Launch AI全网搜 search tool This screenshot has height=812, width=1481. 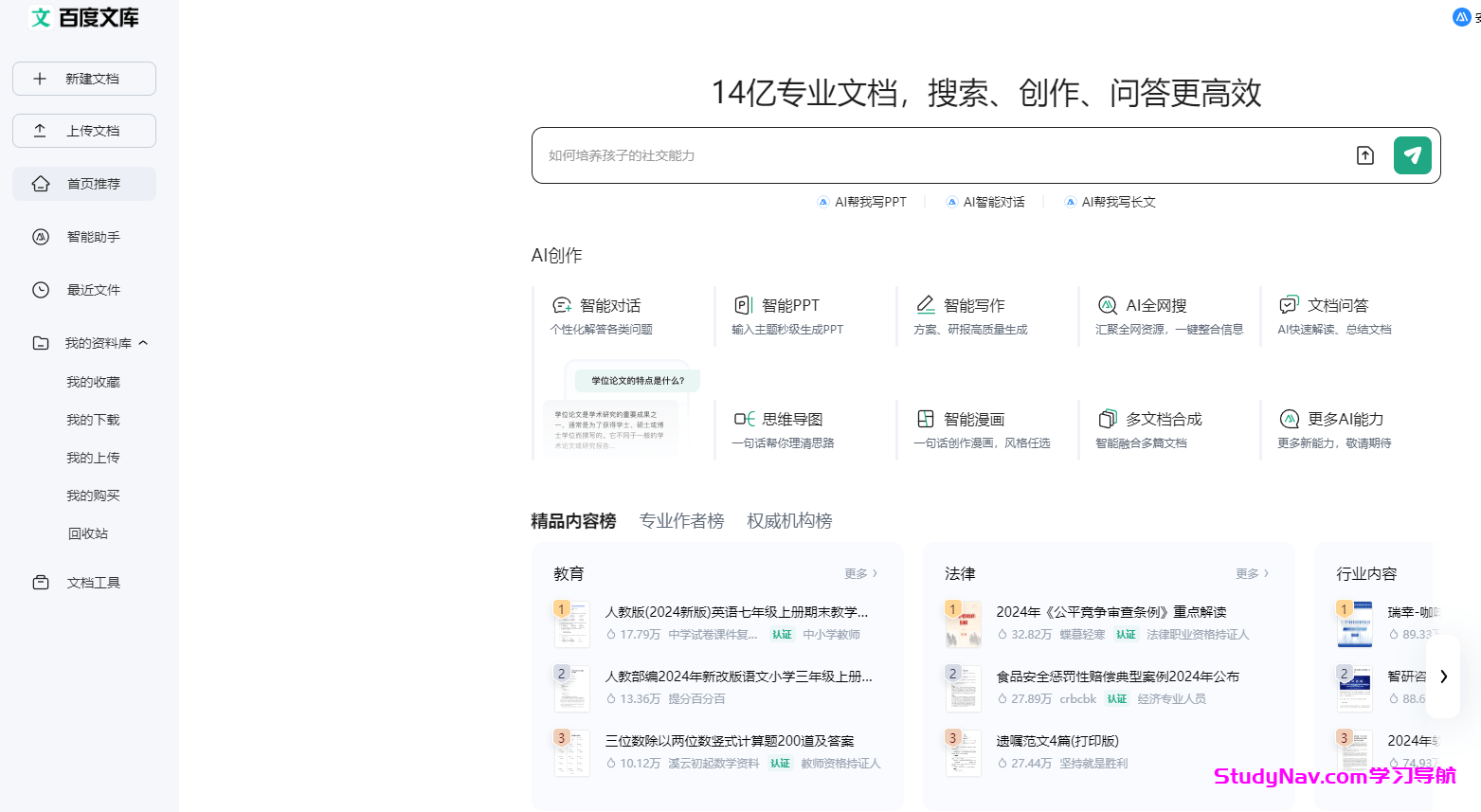pyautogui.click(x=1155, y=306)
